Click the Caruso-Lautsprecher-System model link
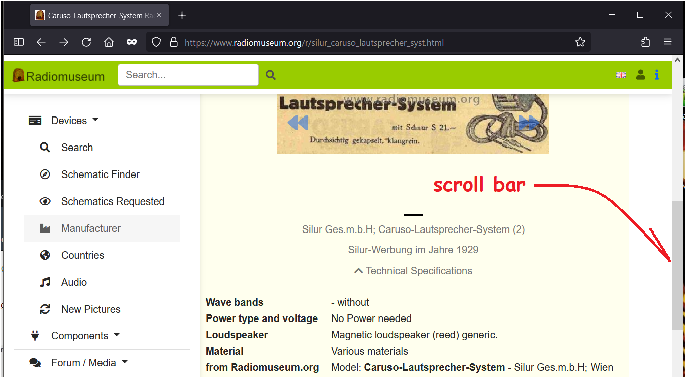Screen dimensions: 686x378 (x=434, y=367)
